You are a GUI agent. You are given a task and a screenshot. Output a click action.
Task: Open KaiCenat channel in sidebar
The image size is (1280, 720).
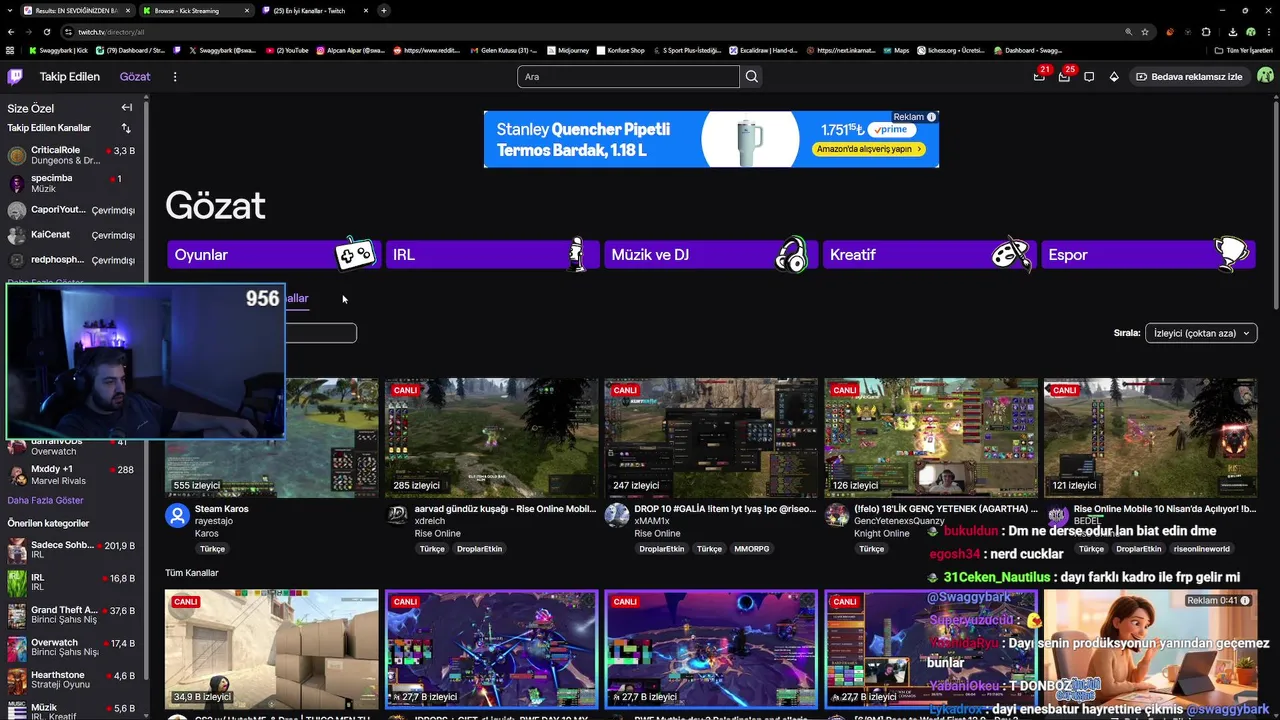coord(71,235)
